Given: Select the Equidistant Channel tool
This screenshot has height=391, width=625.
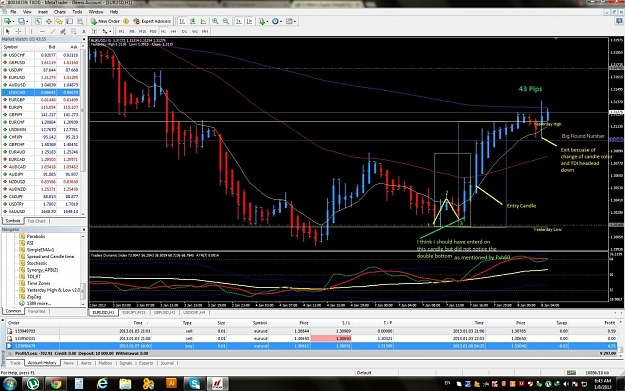Looking at the screenshot, I should click(63, 31).
